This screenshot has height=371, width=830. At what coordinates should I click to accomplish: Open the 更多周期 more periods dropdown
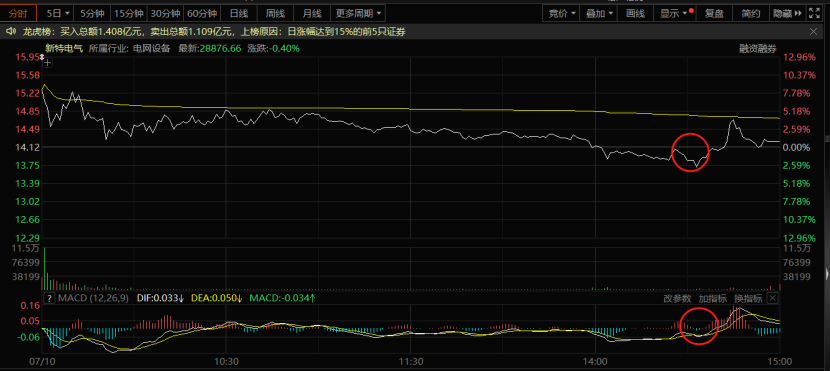click(x=358, y=13)
